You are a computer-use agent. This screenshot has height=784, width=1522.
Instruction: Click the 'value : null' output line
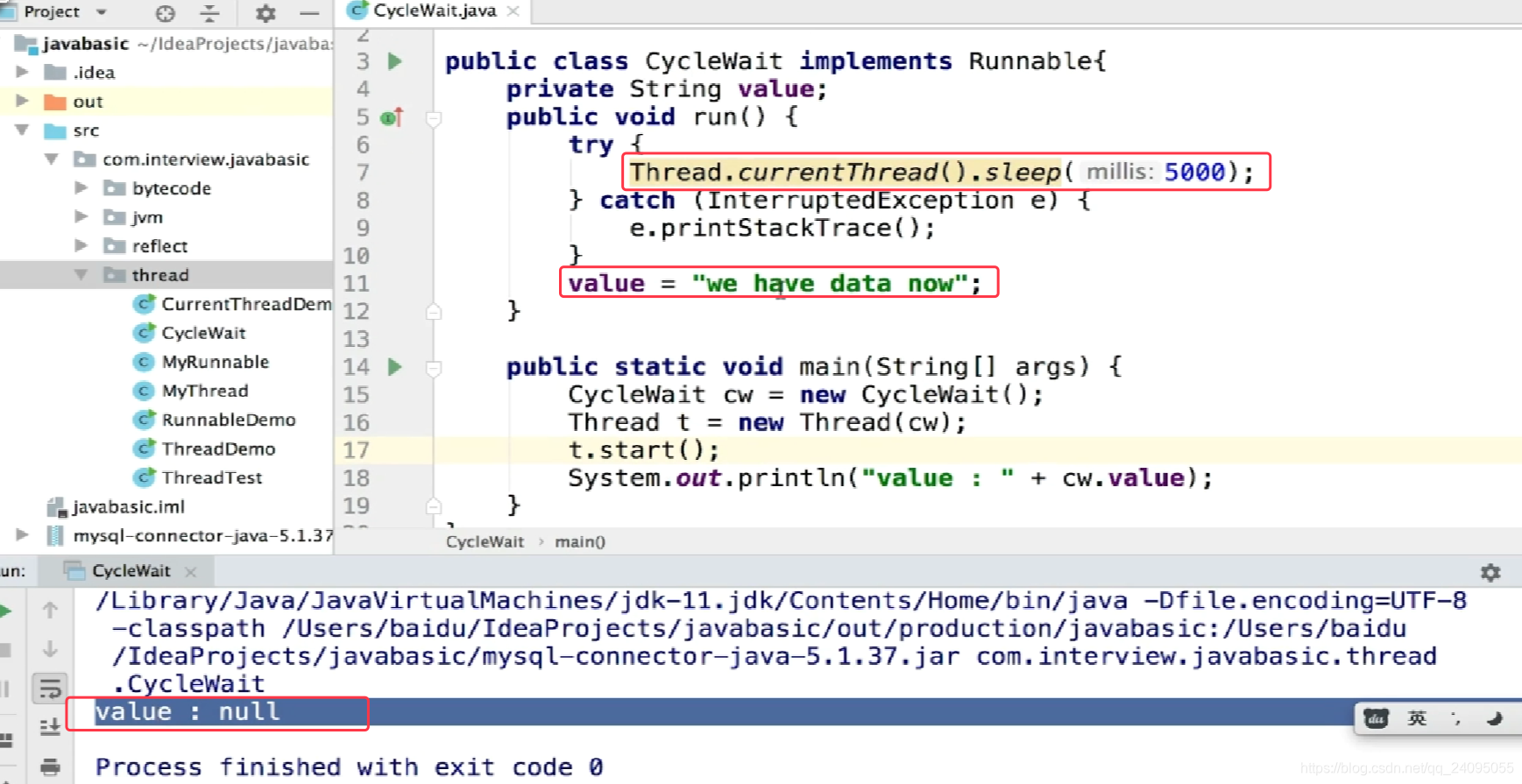(x=188, y=711)
